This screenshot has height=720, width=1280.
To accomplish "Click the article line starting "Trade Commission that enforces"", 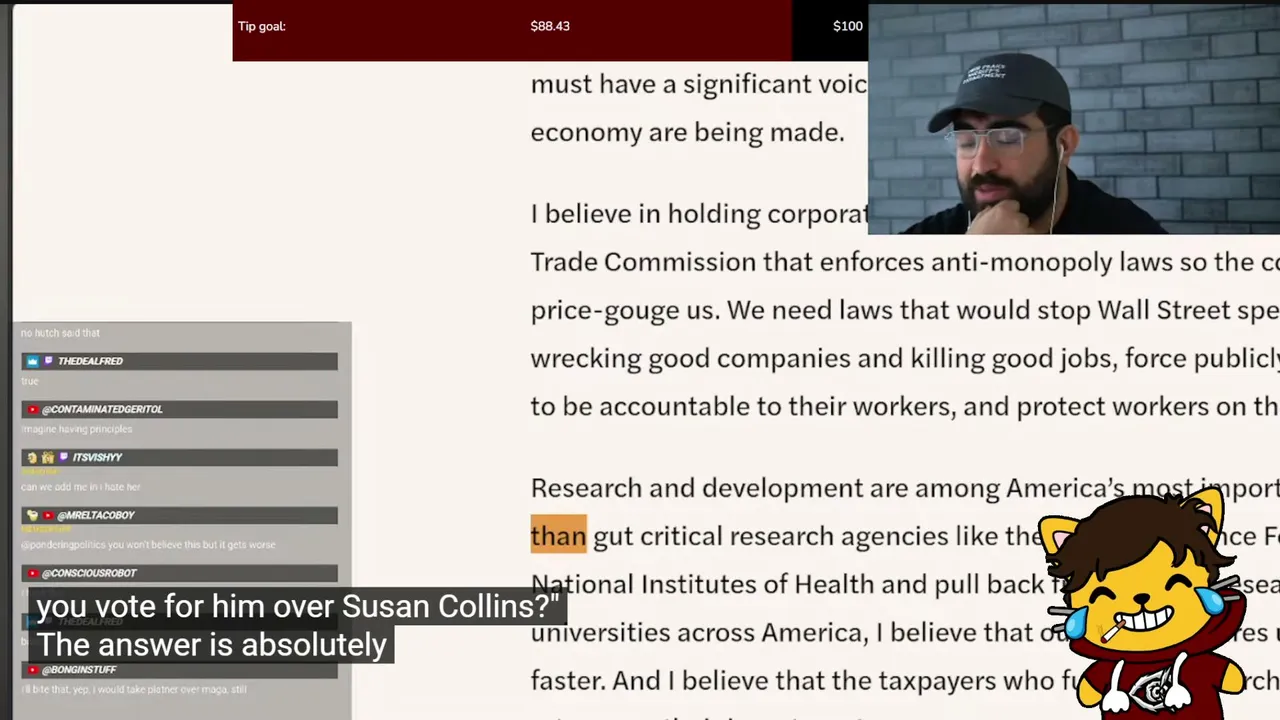I will 905,262.
